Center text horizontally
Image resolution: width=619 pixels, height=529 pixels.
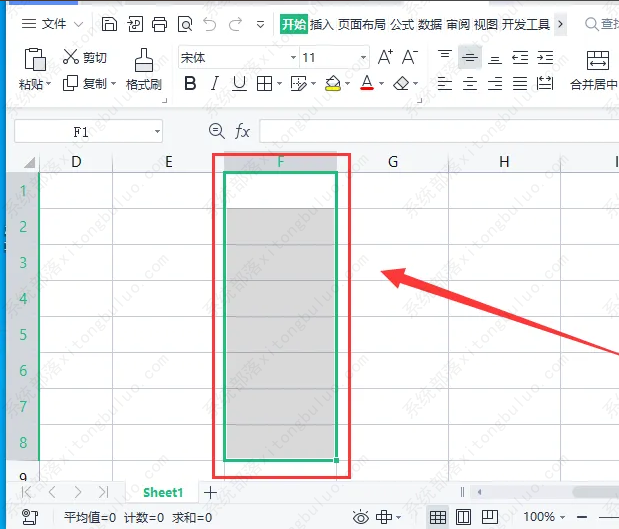click(x=470, y=83)
